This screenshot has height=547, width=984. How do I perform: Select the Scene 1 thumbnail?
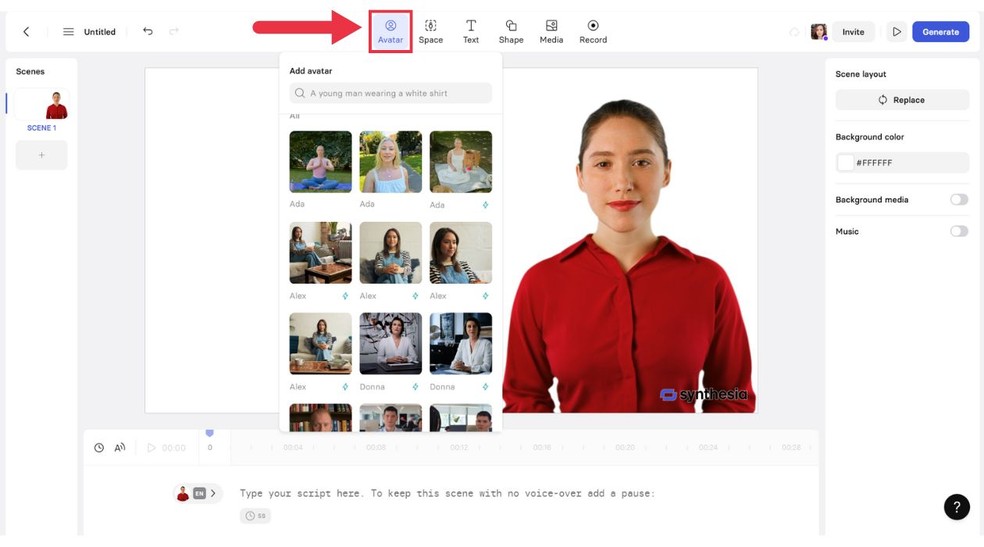[41, 104]
